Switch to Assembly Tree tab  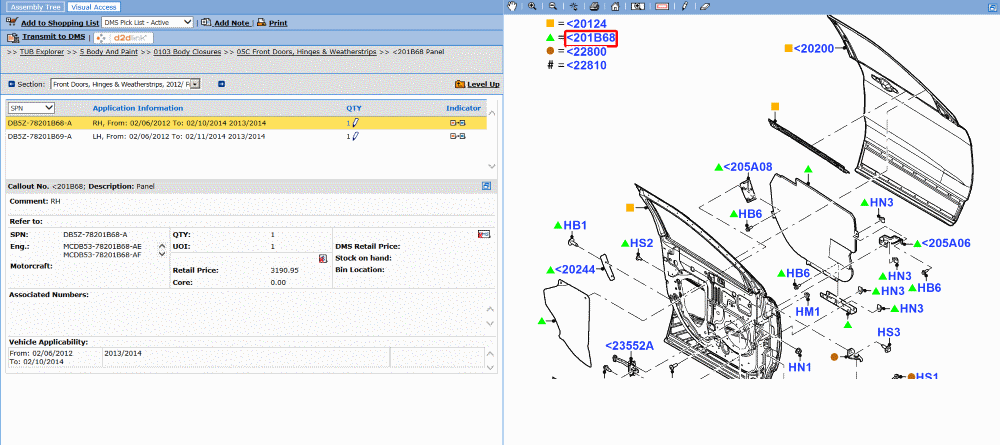coord(36,7)
